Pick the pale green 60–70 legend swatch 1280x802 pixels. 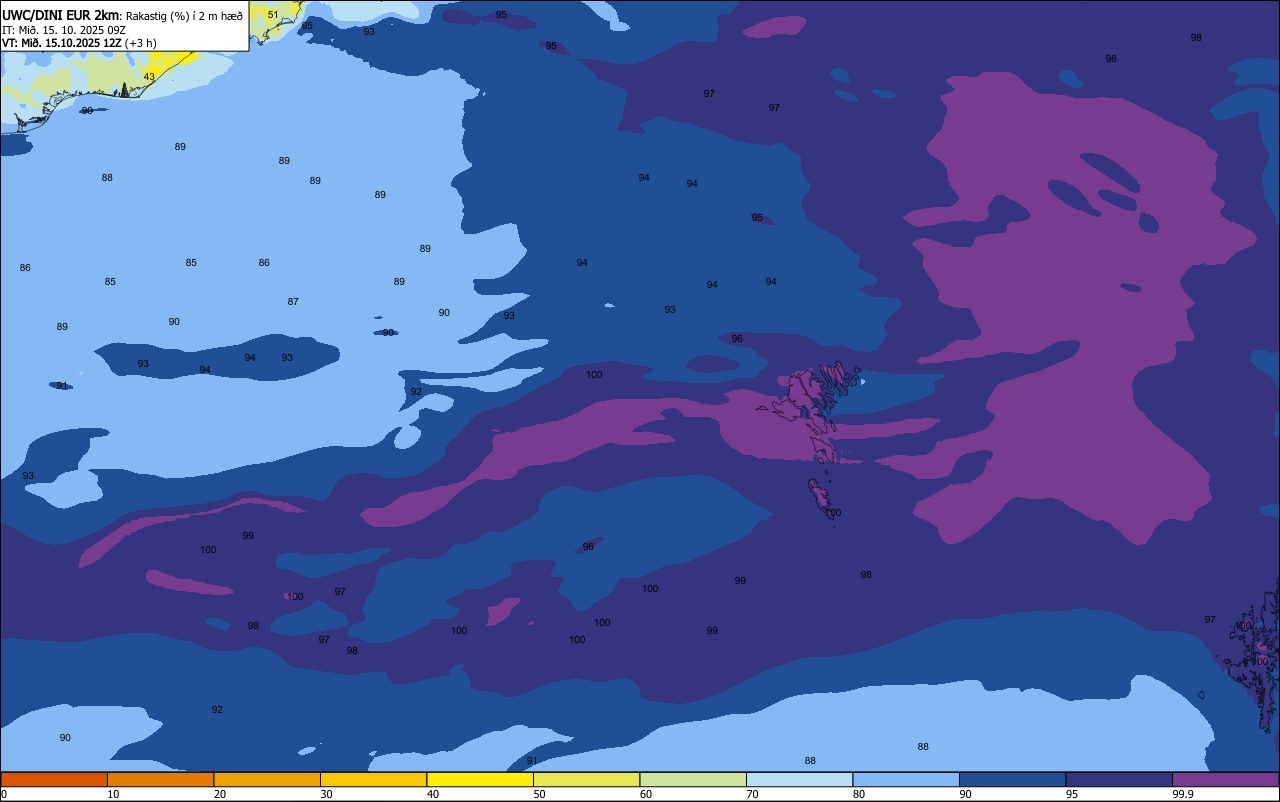point(693,779)
